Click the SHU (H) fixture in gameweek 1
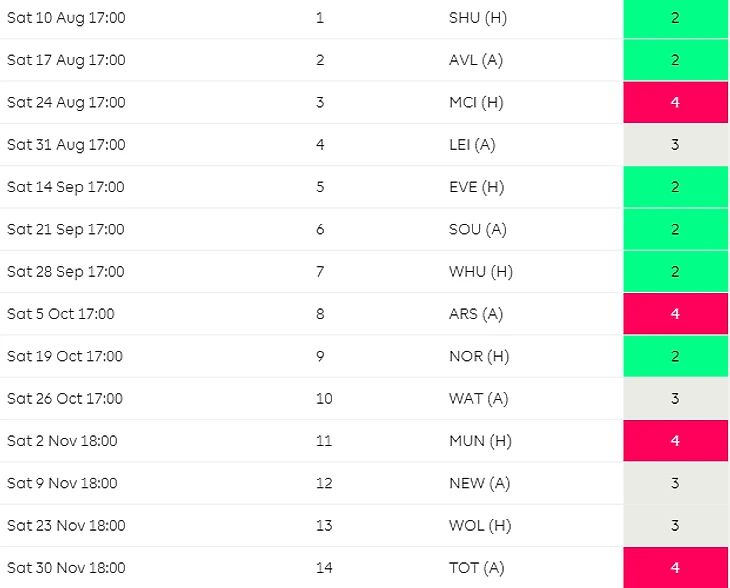 (x=478, y=18)
